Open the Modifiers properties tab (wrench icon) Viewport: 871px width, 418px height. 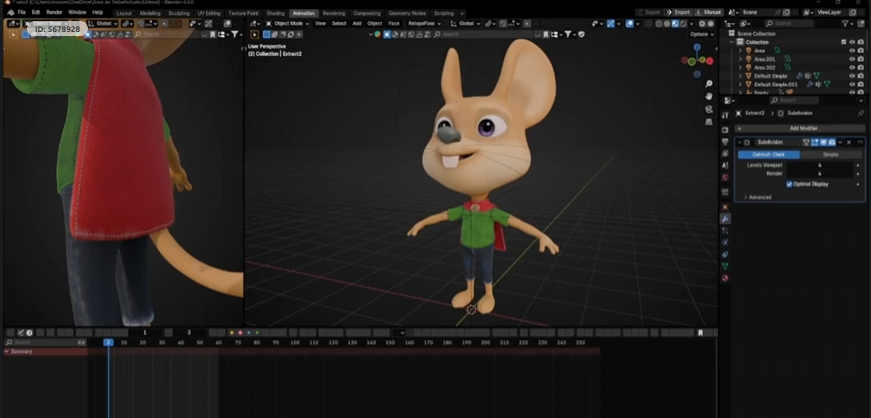[725, 218]
